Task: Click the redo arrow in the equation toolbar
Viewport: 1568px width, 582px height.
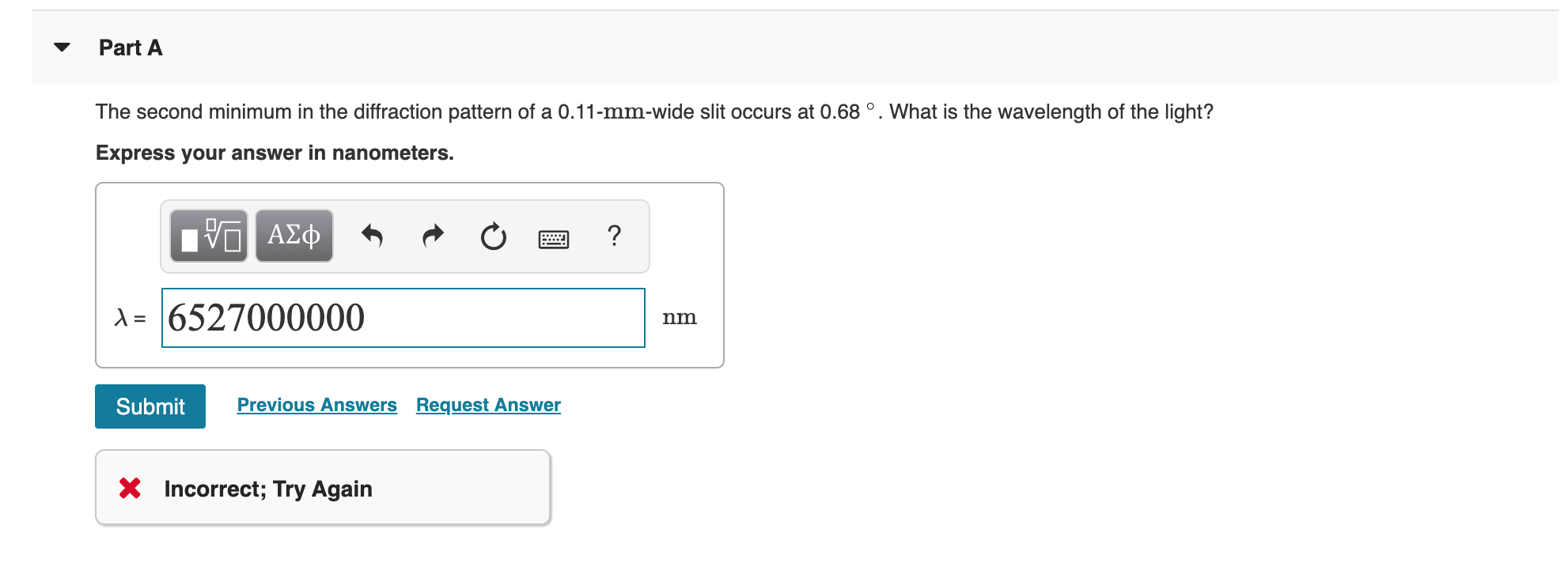Action: click(432, 235)
